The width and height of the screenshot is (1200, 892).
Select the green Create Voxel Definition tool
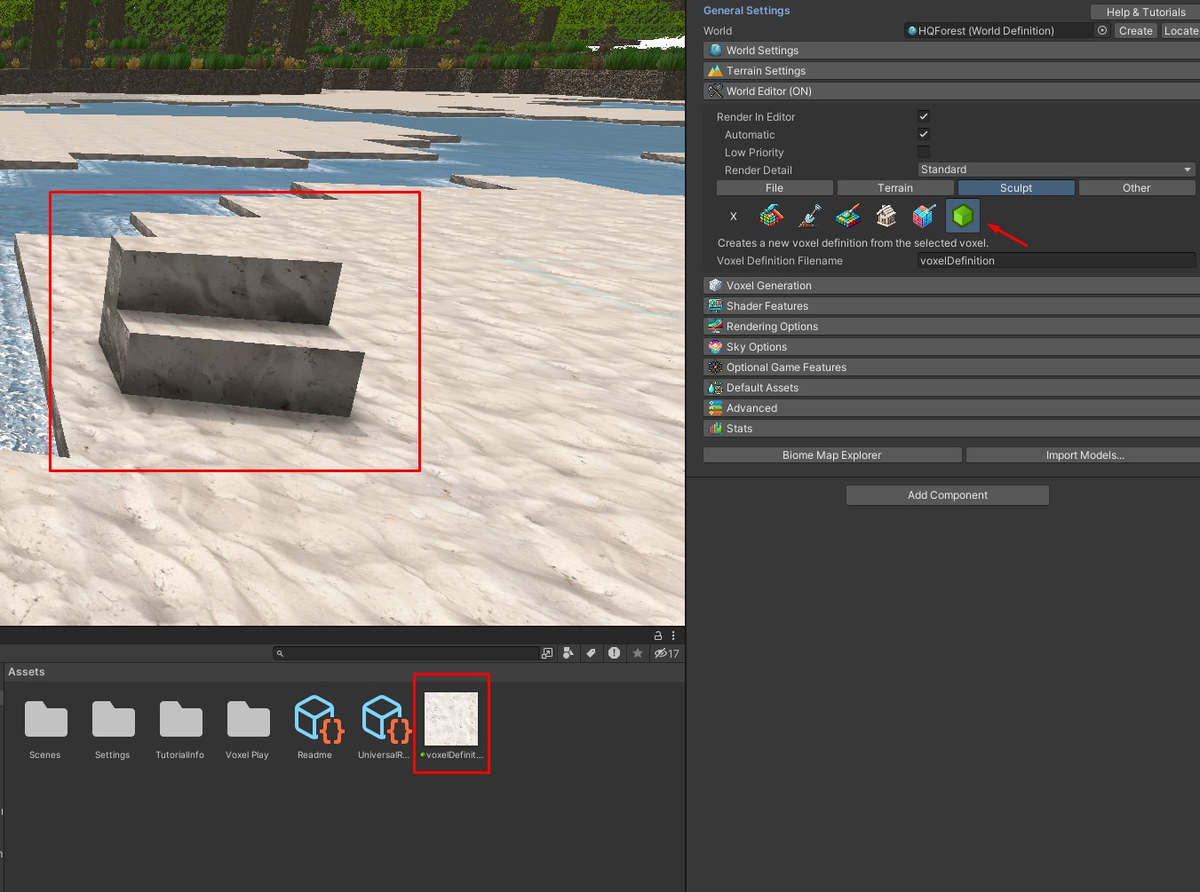click(x=961, y=215)
